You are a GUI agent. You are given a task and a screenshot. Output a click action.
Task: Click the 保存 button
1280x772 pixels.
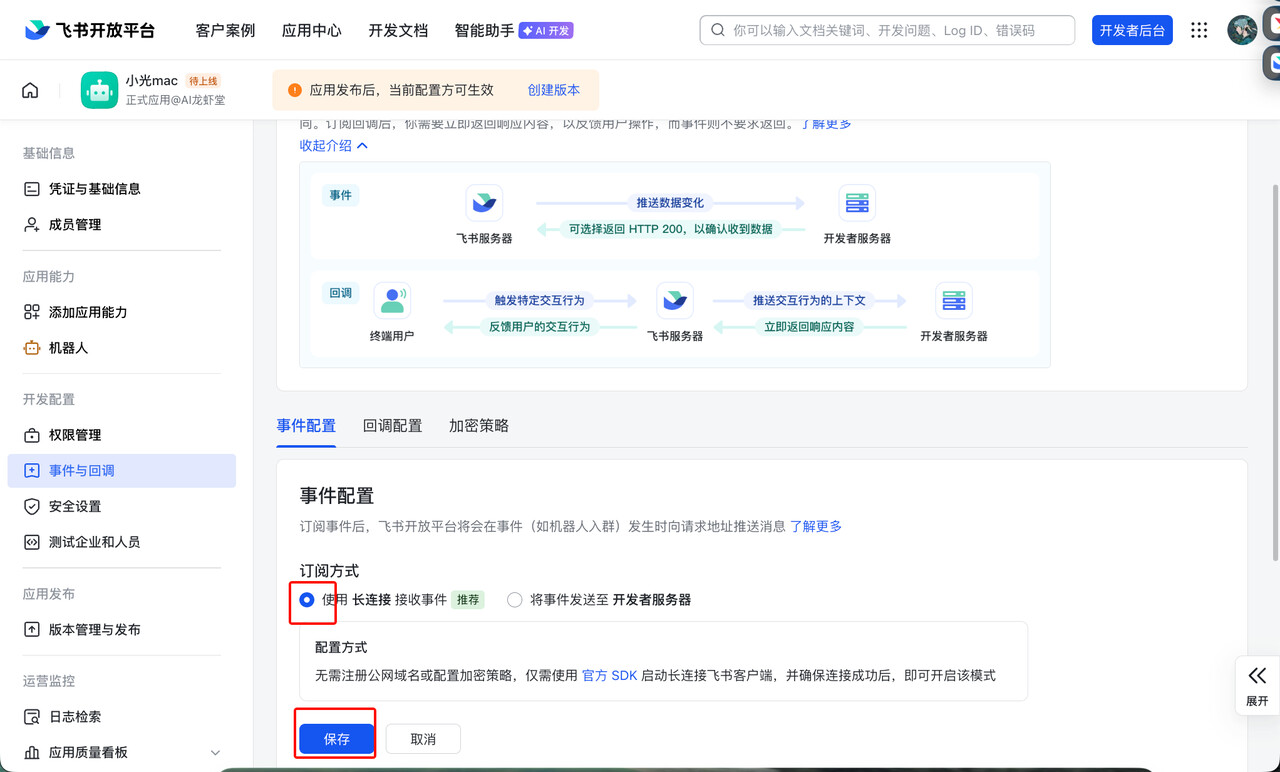pos(337,739)
